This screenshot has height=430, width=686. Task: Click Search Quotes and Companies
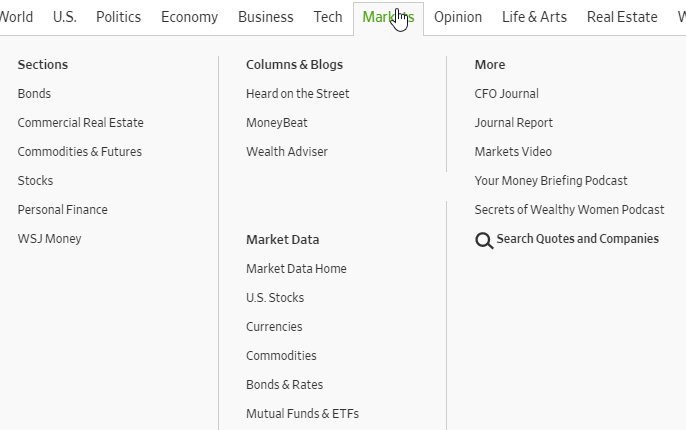(577, 239)
